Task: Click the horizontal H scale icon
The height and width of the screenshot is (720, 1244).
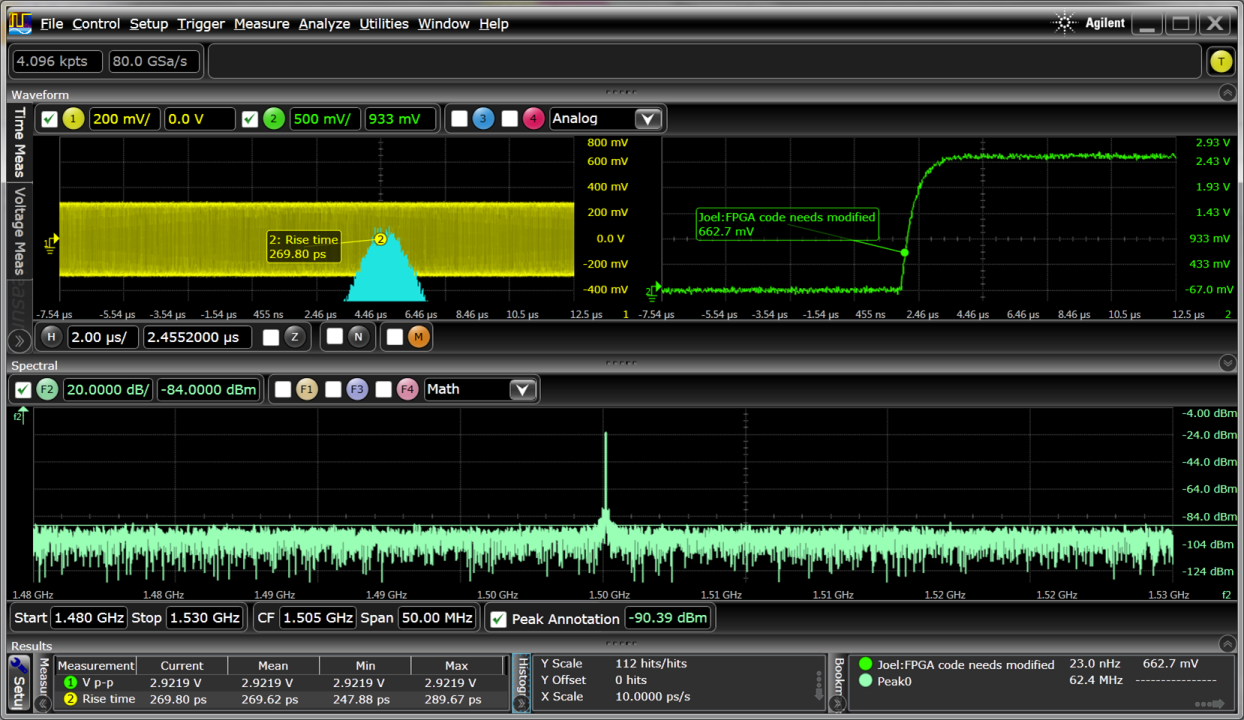Action: coord(51,337)
